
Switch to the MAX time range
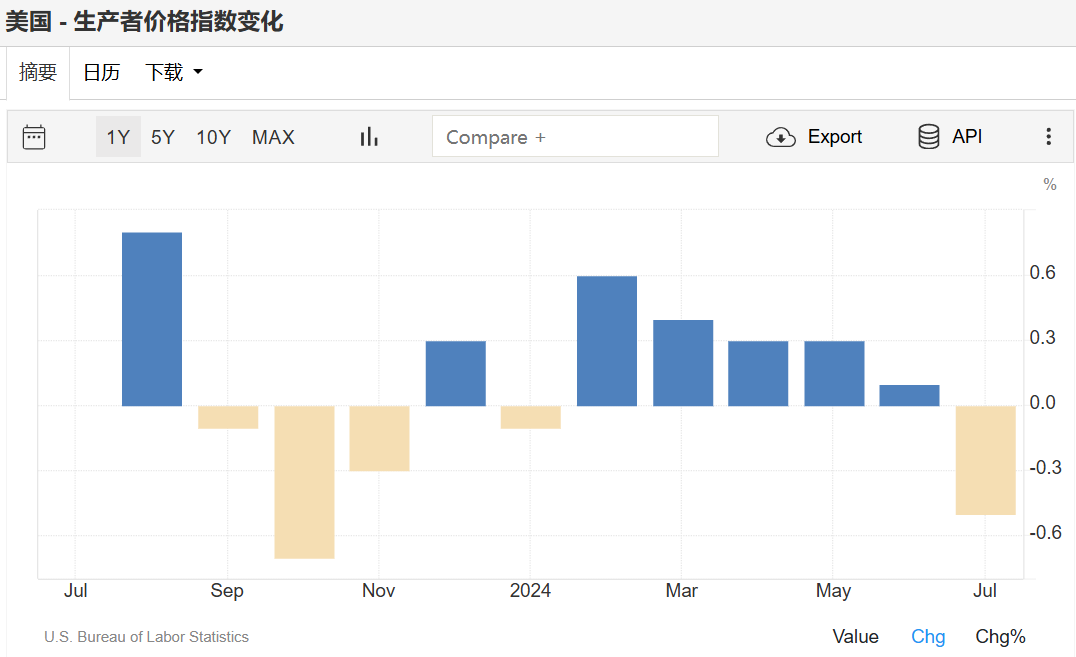coord(272,137)
